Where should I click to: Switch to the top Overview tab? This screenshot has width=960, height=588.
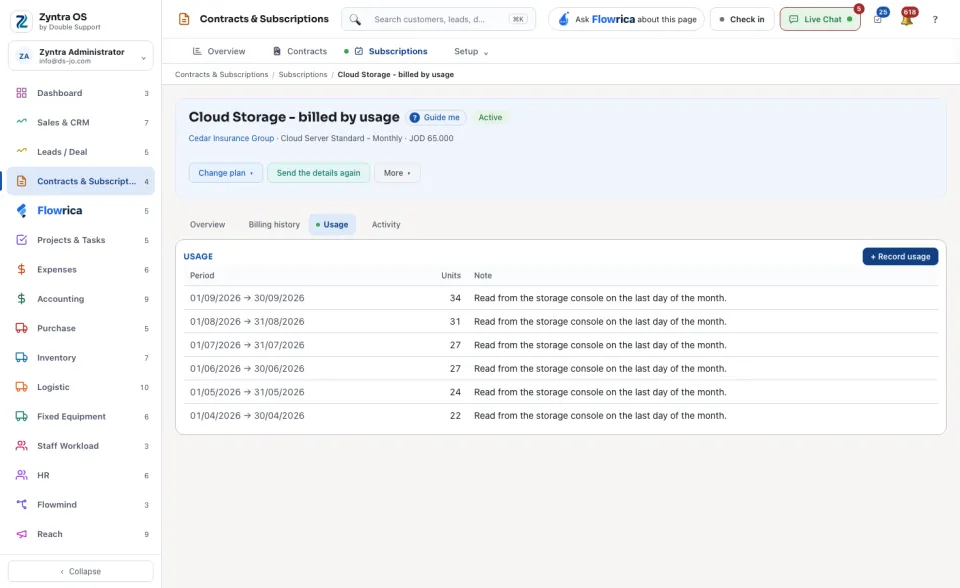point(219,51)
